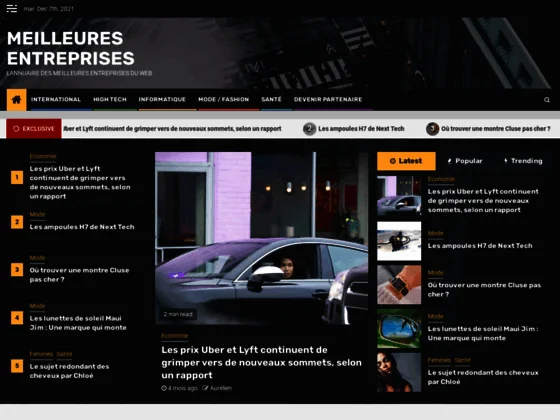The width and height of the screenshot is (560, 420).
Task: Open ticker headline about Uber et Lyft
Action: click(172, 129)
